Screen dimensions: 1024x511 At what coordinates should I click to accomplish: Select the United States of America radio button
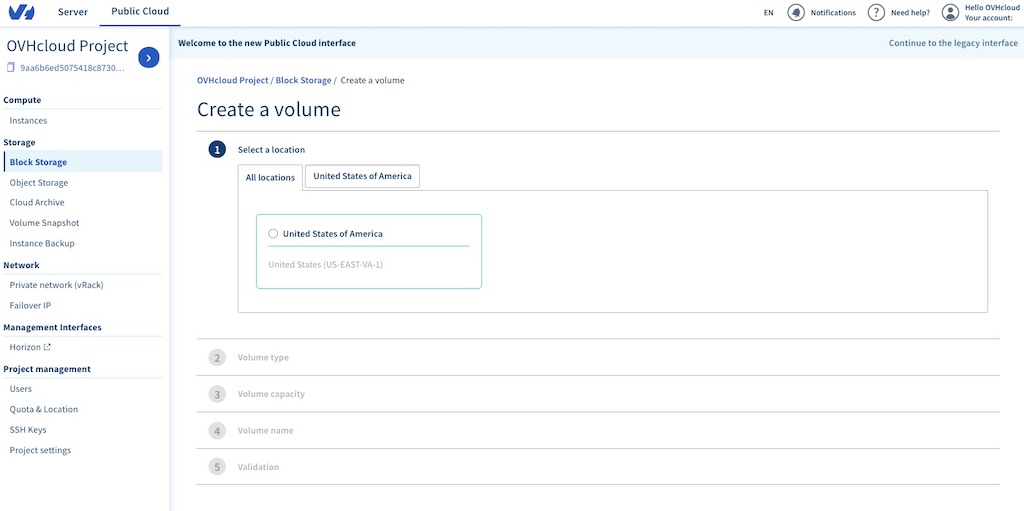(x=273, y=233)
